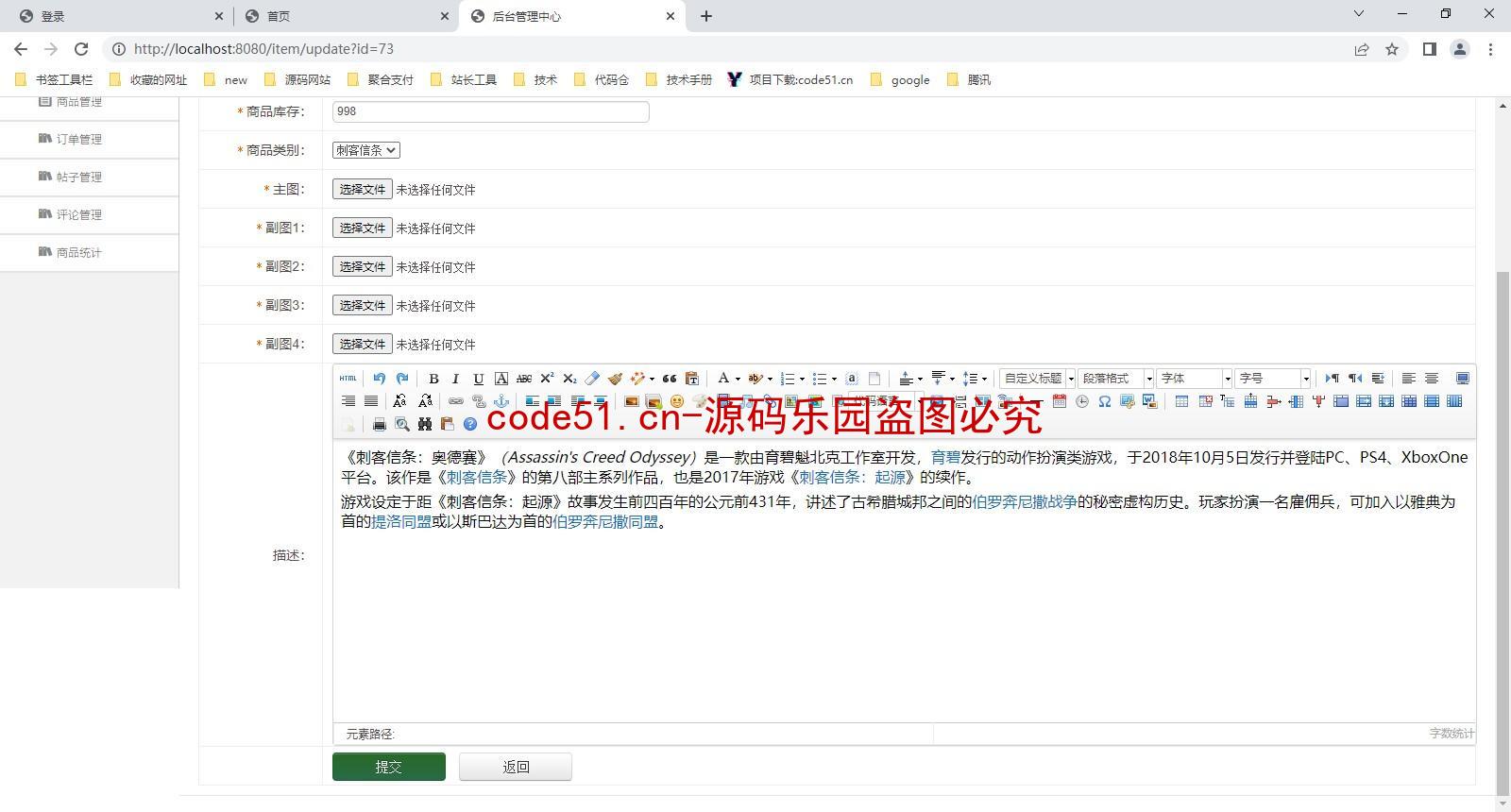Insert an emoticon
The image size is (1511, 812).
click(677, 401)
